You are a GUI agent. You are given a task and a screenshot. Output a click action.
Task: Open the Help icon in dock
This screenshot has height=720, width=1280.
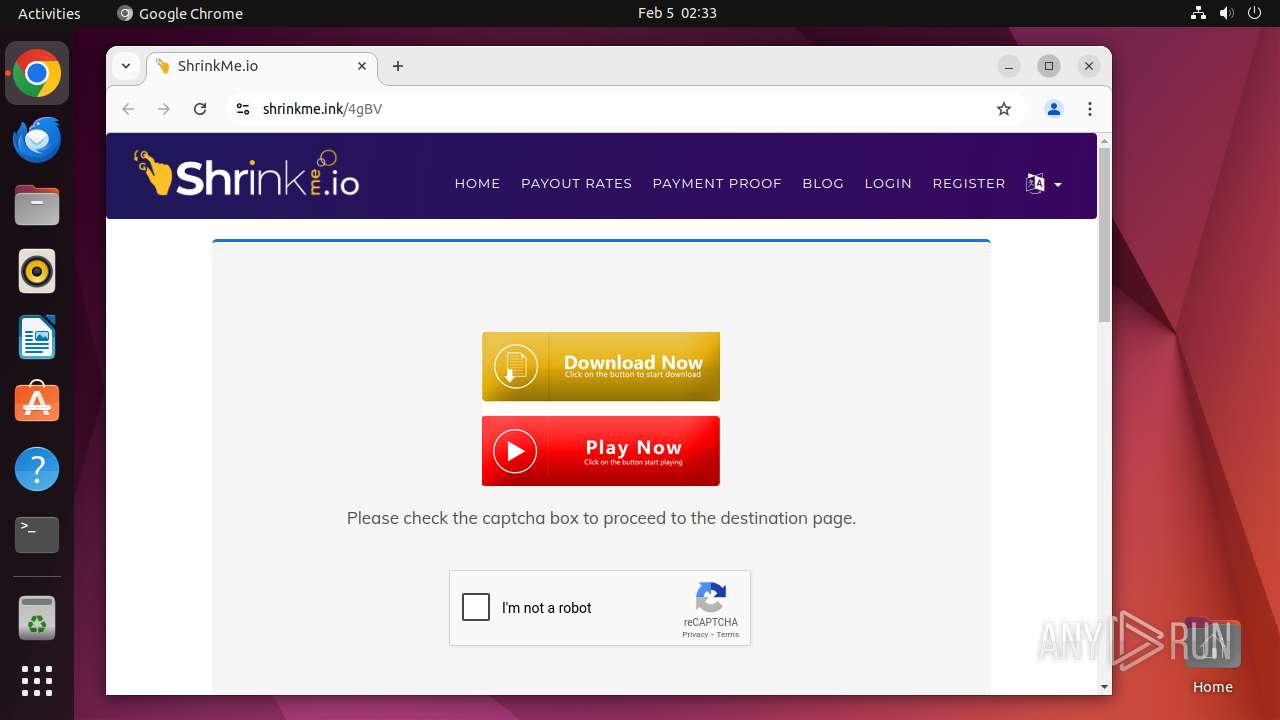coord(37,469)
